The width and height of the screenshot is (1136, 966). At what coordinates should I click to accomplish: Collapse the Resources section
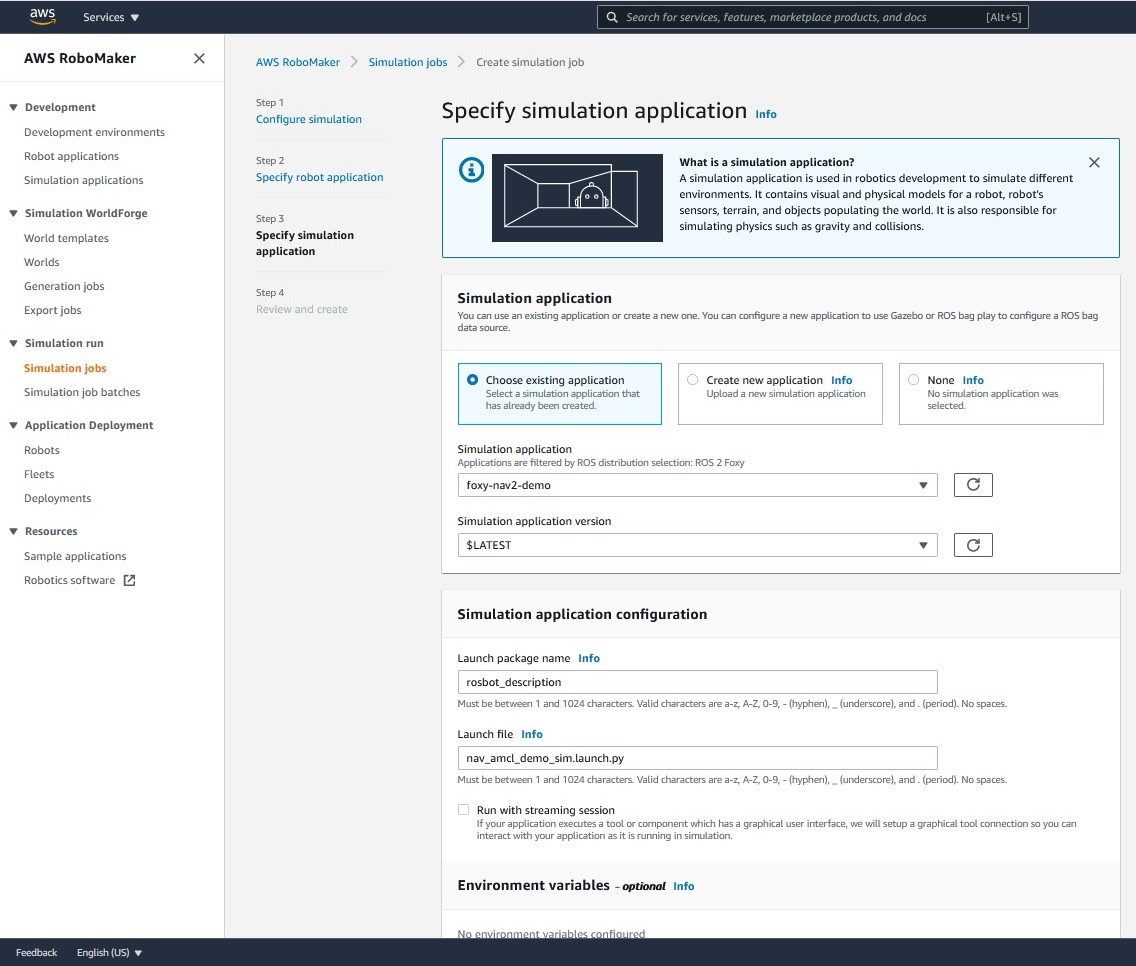pyautogui.click(x=13, y=531)
